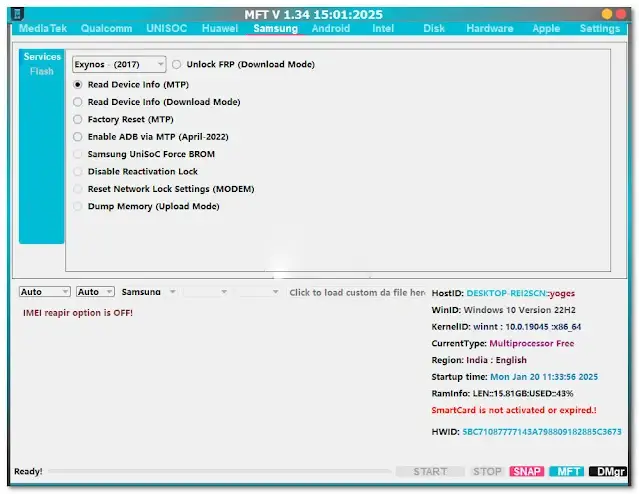Open the Intel tab
Screen dimensions: 639x494
tap(383, 29)
